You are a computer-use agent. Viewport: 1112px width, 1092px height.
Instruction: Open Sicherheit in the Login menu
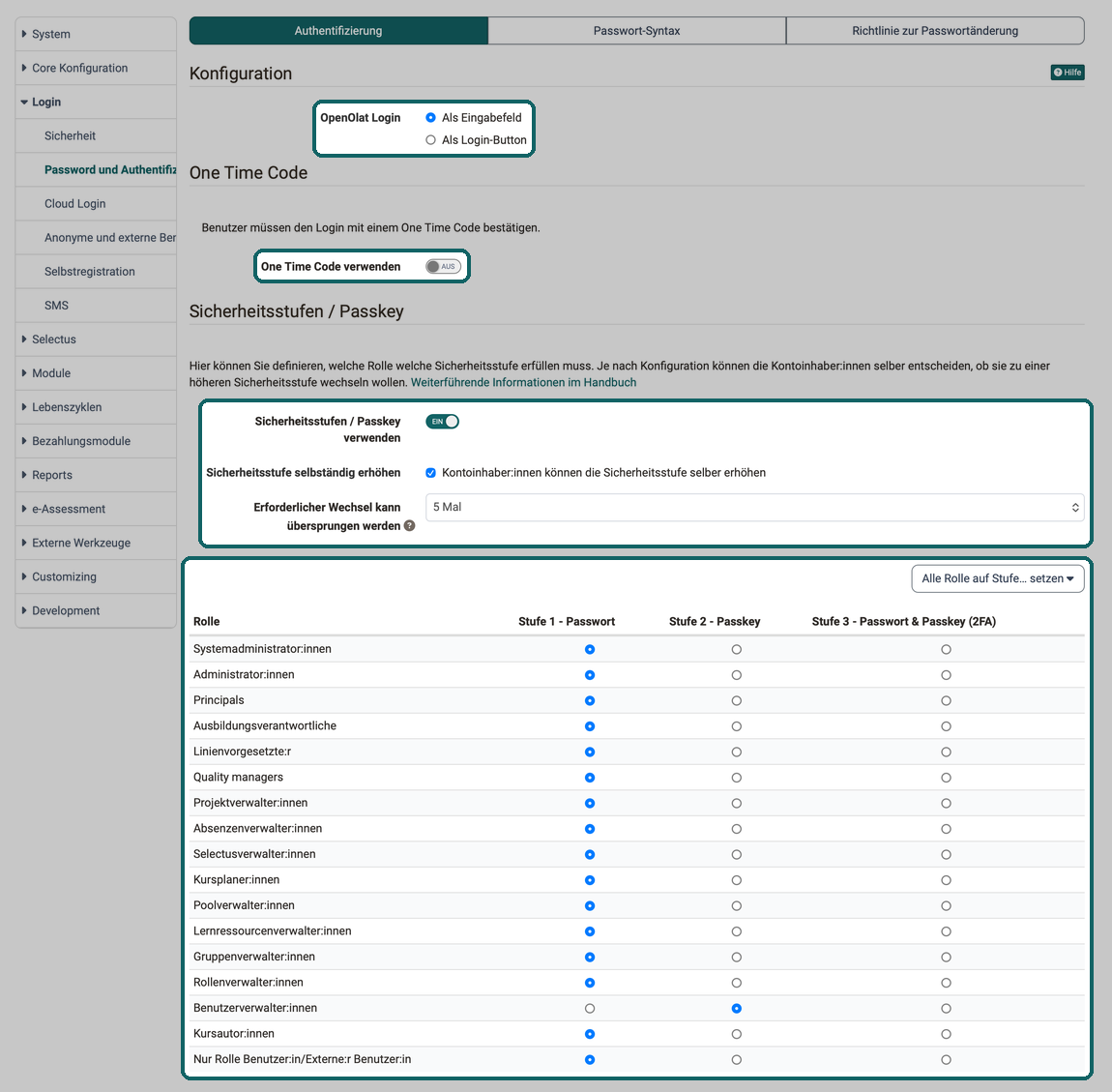(96, 136)
